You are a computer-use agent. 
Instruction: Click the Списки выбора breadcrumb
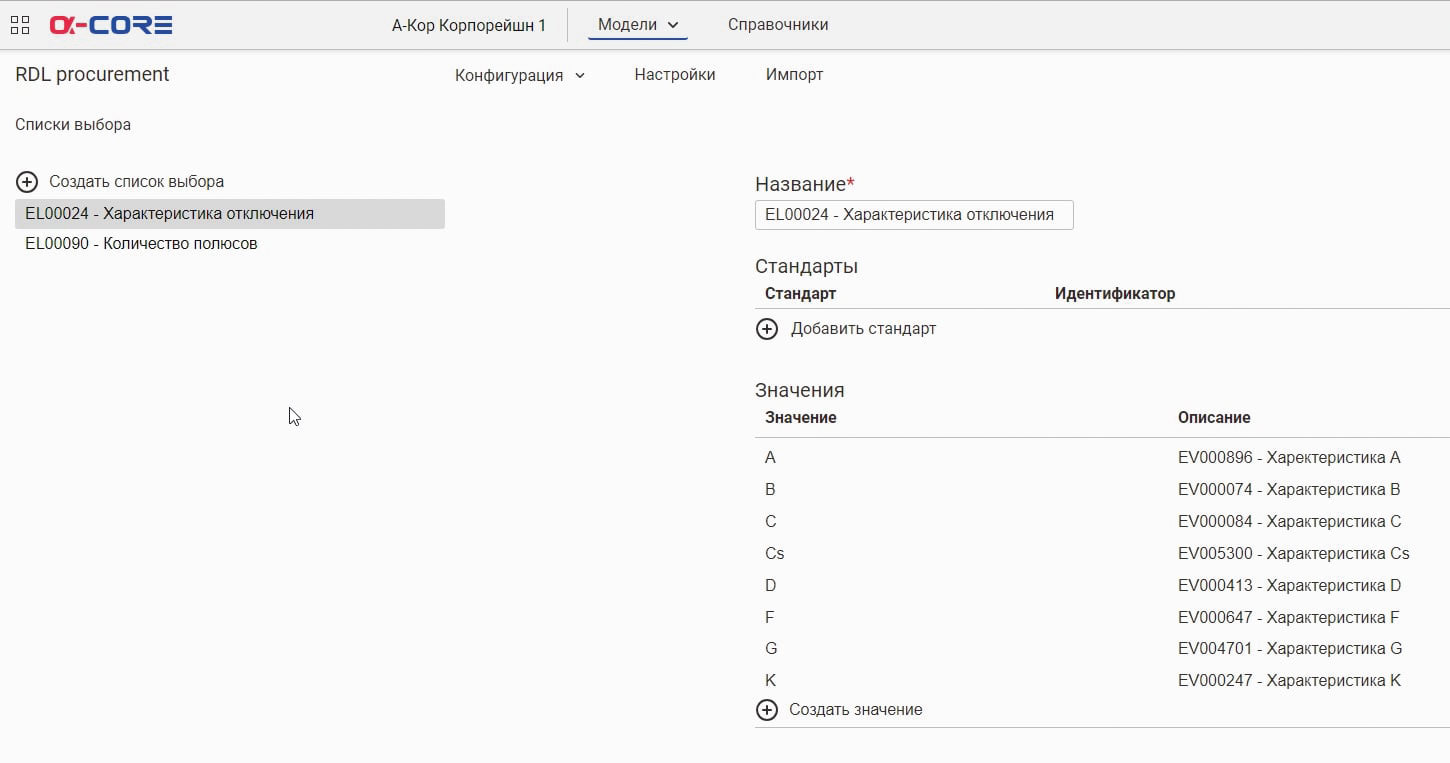click(73, 125)
